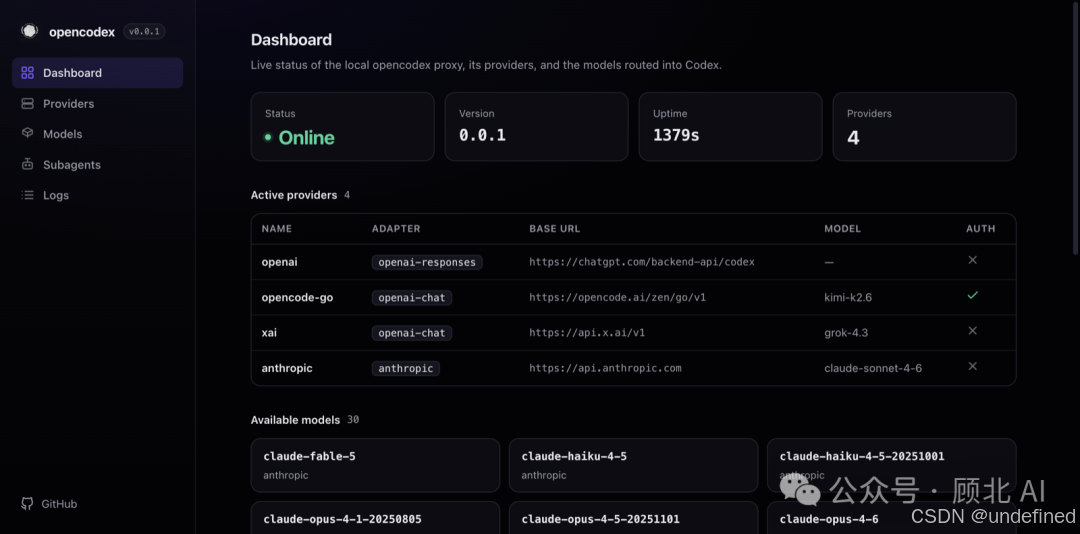
Task: Click the Models cube icon in sidebar
Action: [x=28, y=134]
